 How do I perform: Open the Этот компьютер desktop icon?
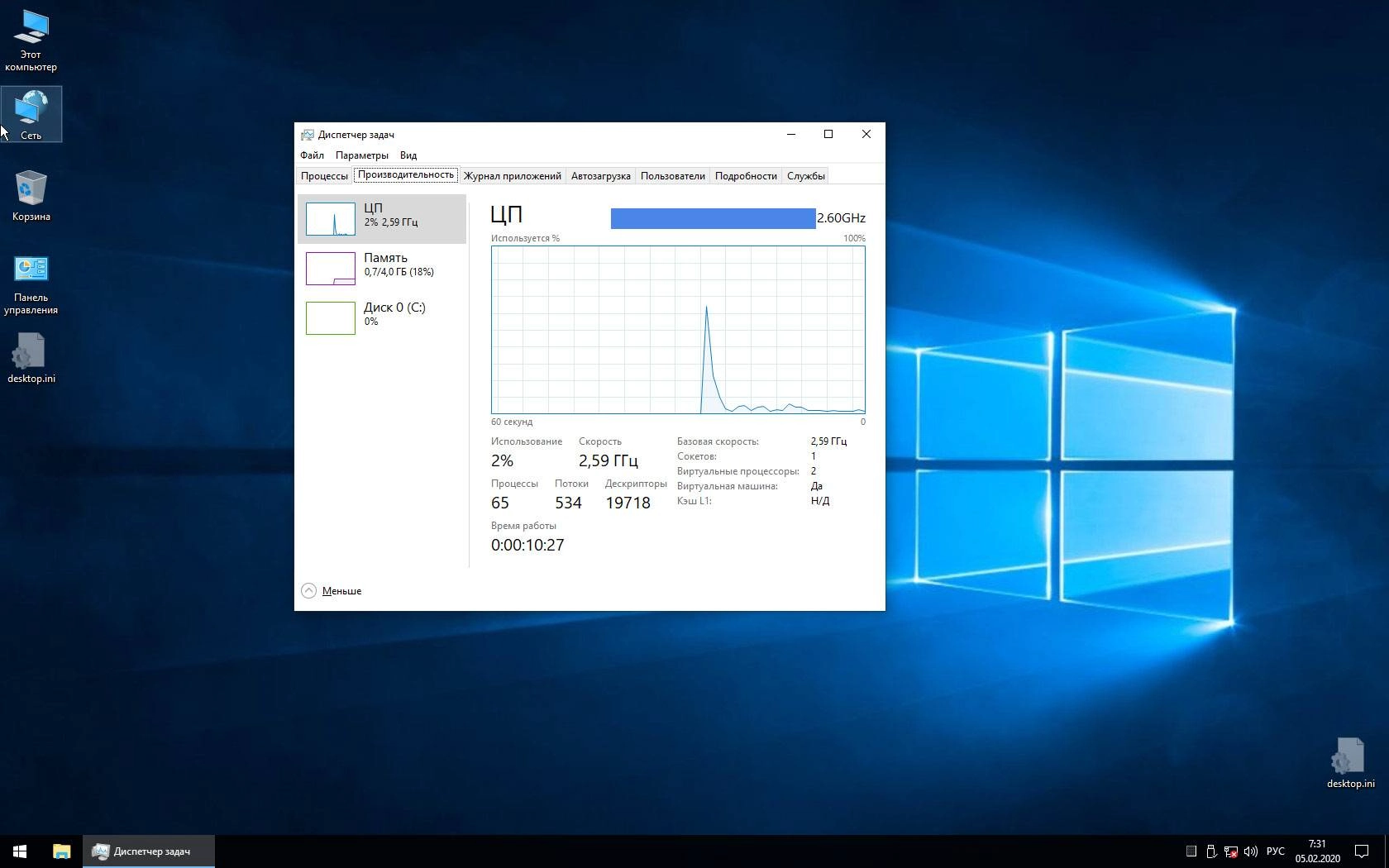coord(31,40)
